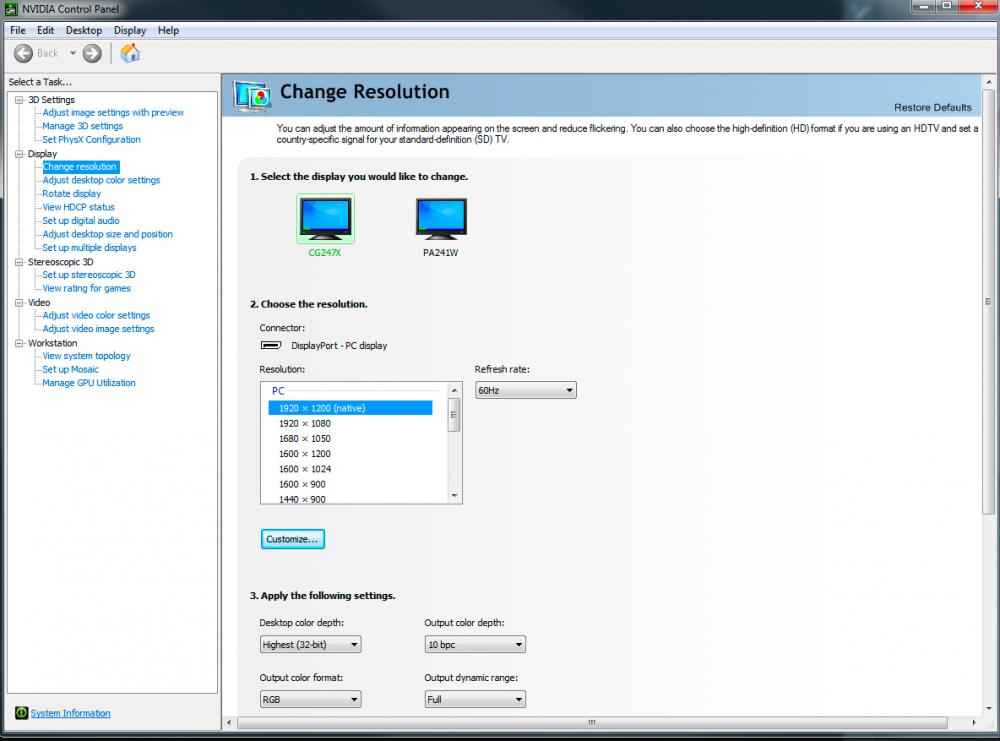Open the Display menu
1000x741 pixels.
pyautogui.click(x=130, y=31)
